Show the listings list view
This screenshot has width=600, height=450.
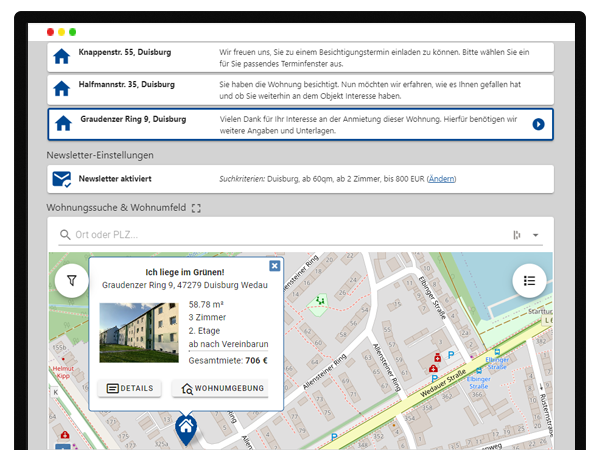[529, 281]
